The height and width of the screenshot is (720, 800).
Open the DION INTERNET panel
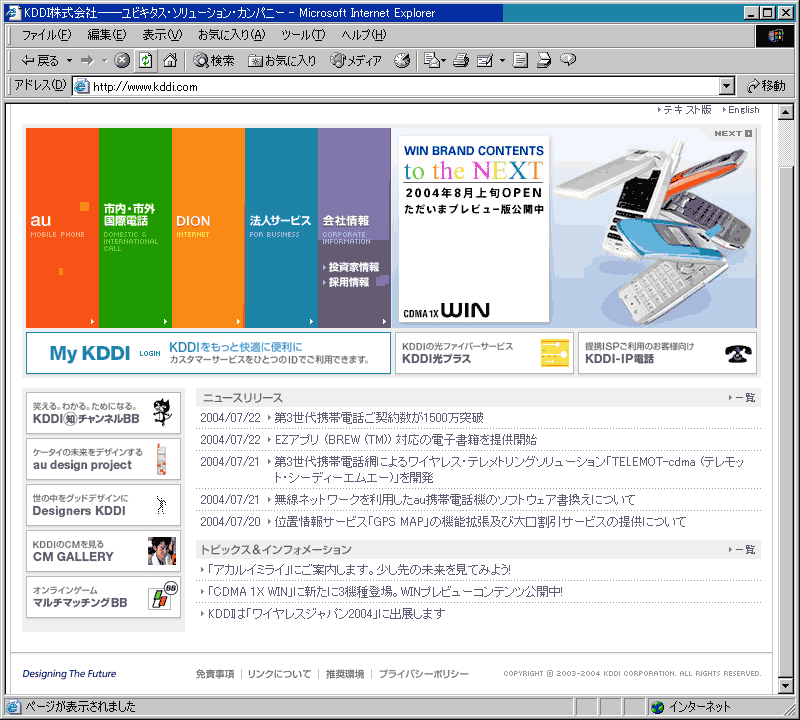click(208, 228)
